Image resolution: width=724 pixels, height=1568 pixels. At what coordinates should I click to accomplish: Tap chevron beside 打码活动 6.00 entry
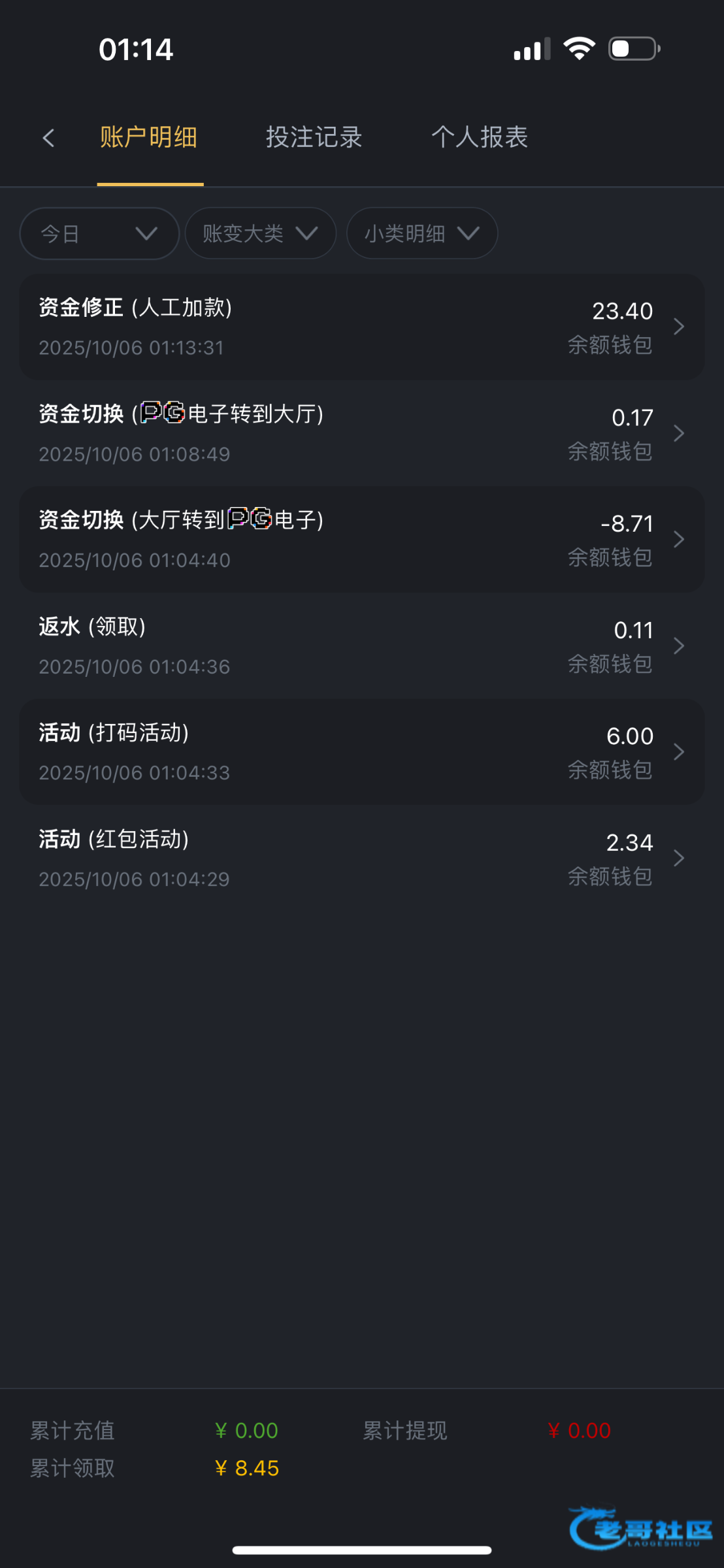[x=679, y=752]
